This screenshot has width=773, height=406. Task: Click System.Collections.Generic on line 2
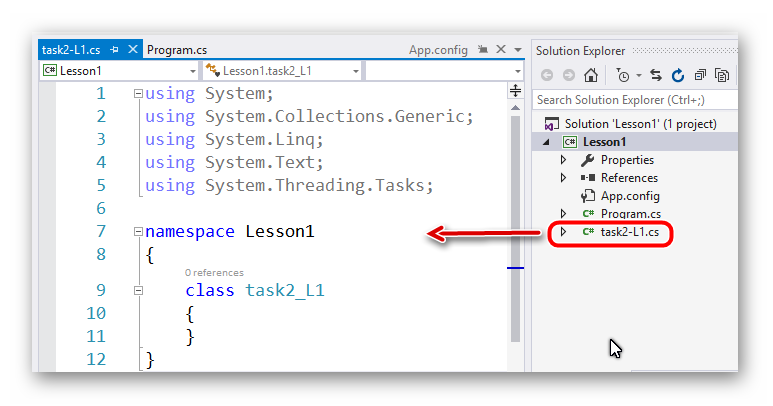334,116
